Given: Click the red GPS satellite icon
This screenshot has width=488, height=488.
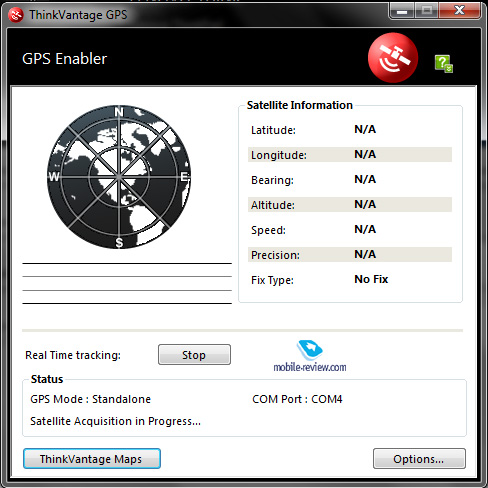Looking at the screenshot, I should pyautogui.click(x=393, y=58).
